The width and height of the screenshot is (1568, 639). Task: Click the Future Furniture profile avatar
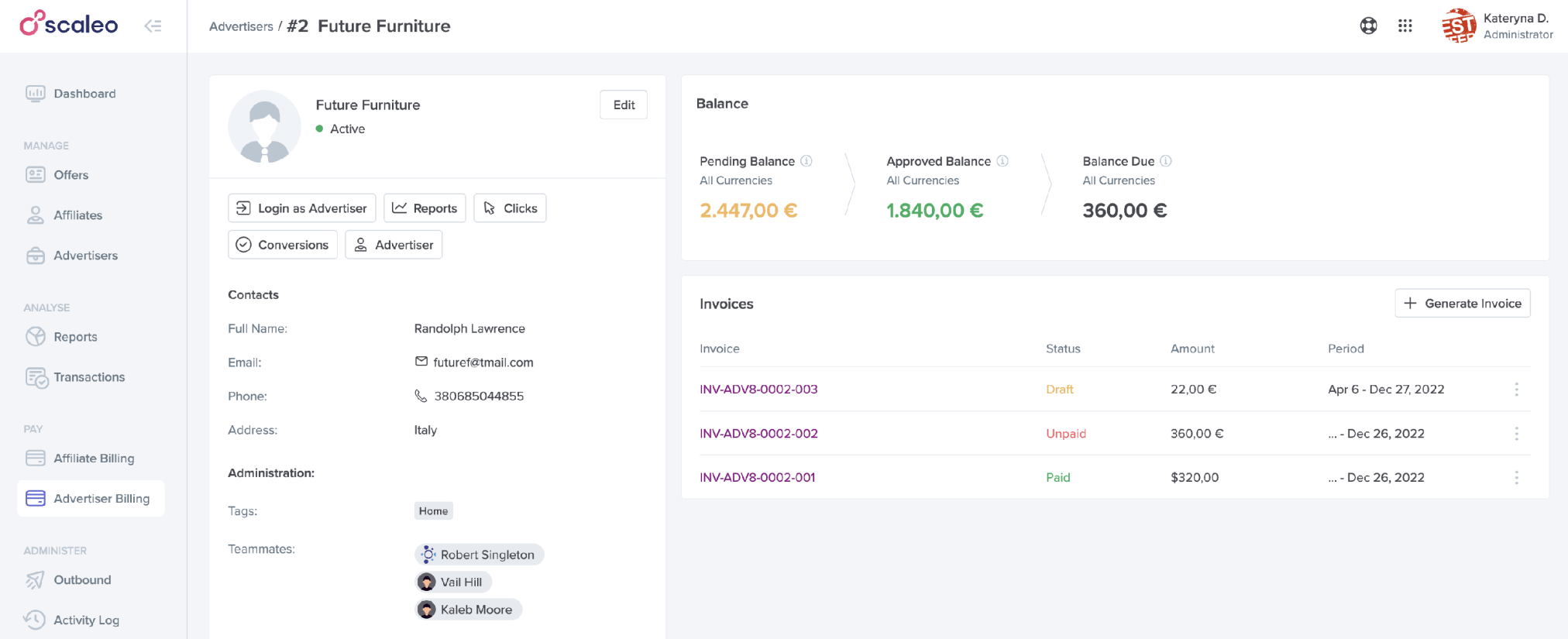265,127
